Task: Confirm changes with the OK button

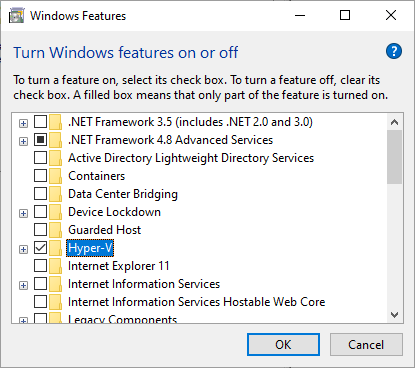Action: tap(283, 345)
